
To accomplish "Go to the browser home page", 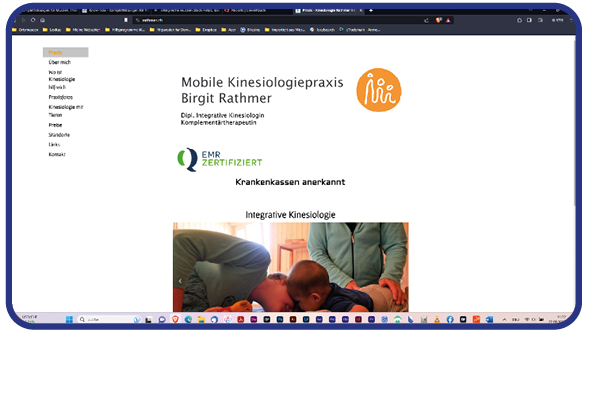I will 43,20.
